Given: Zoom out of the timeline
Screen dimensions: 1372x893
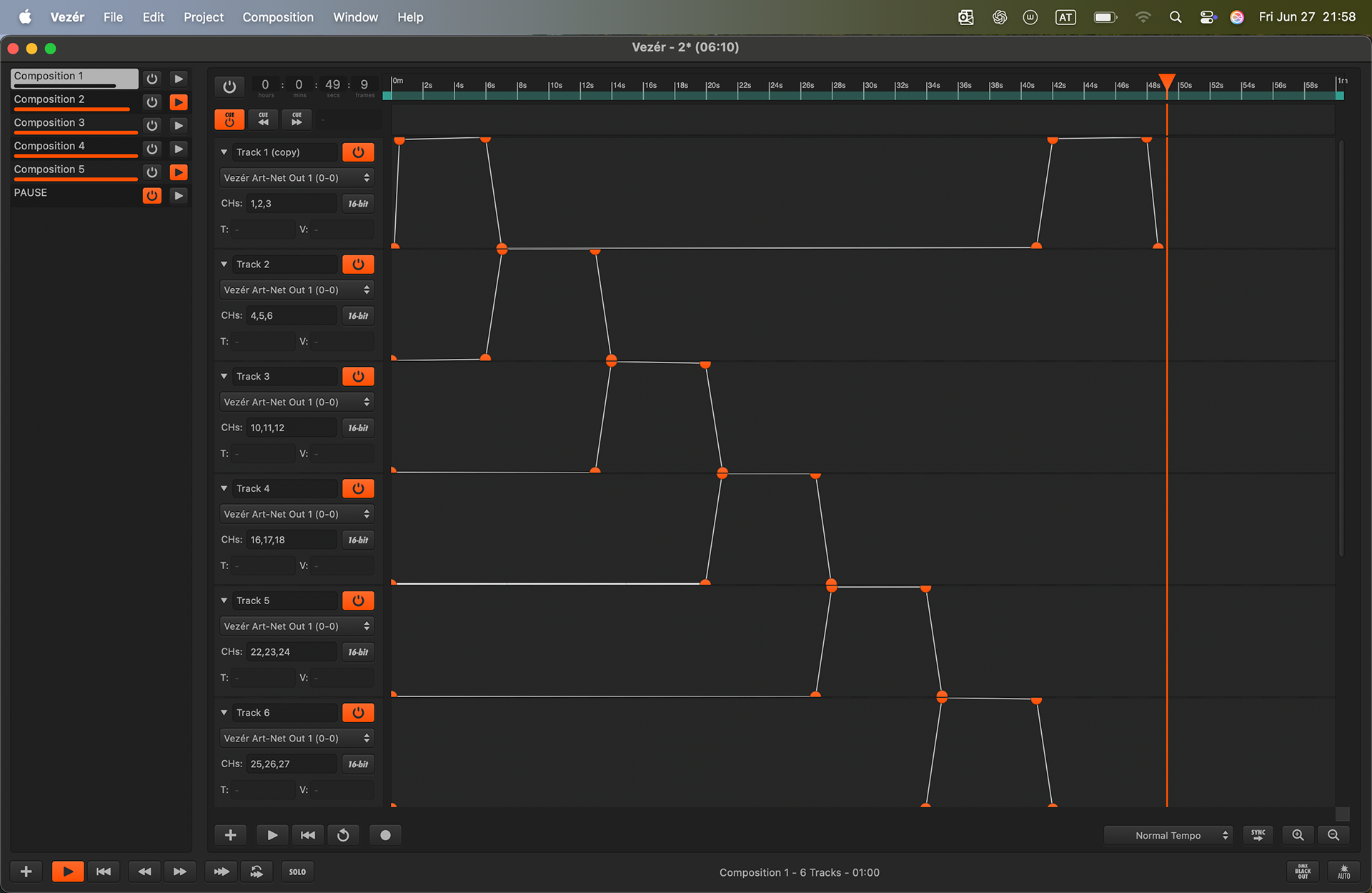Looking at the screenshot, I should pos(1333,835).
